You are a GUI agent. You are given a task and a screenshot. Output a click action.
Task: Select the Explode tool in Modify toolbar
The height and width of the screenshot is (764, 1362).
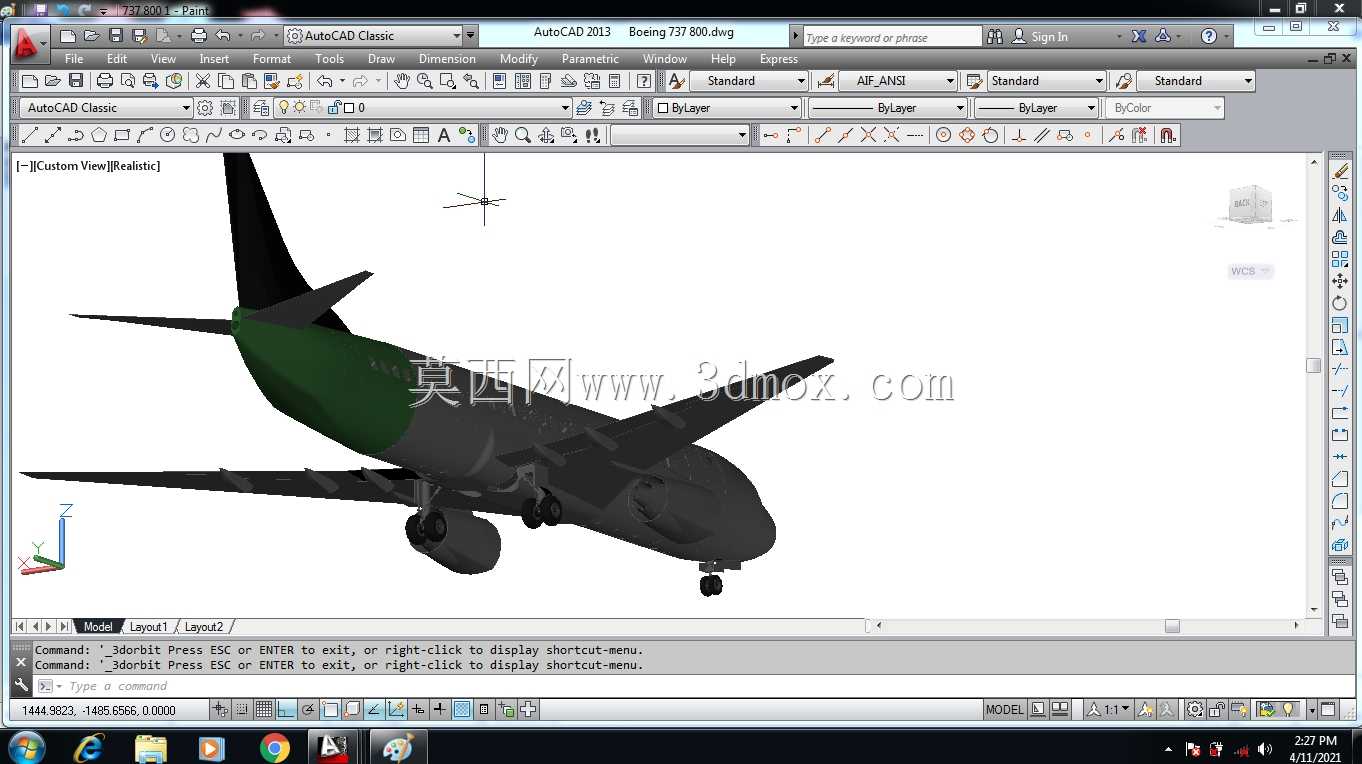tap(1340, 545)
